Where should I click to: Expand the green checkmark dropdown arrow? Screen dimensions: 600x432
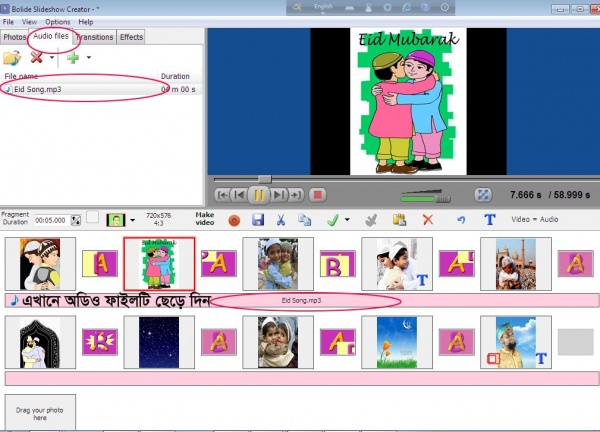(347, 220)
